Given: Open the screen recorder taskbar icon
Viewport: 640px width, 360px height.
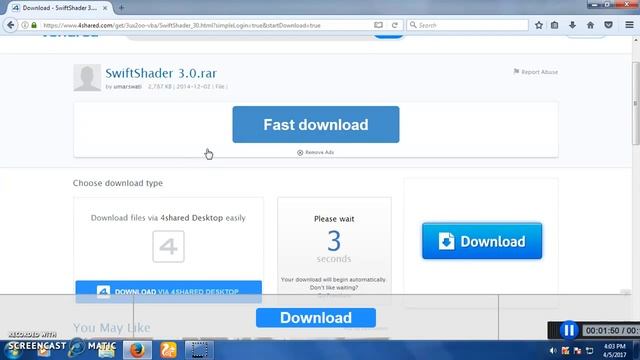Looking at the screenshot, I should [x=199, y=350].
